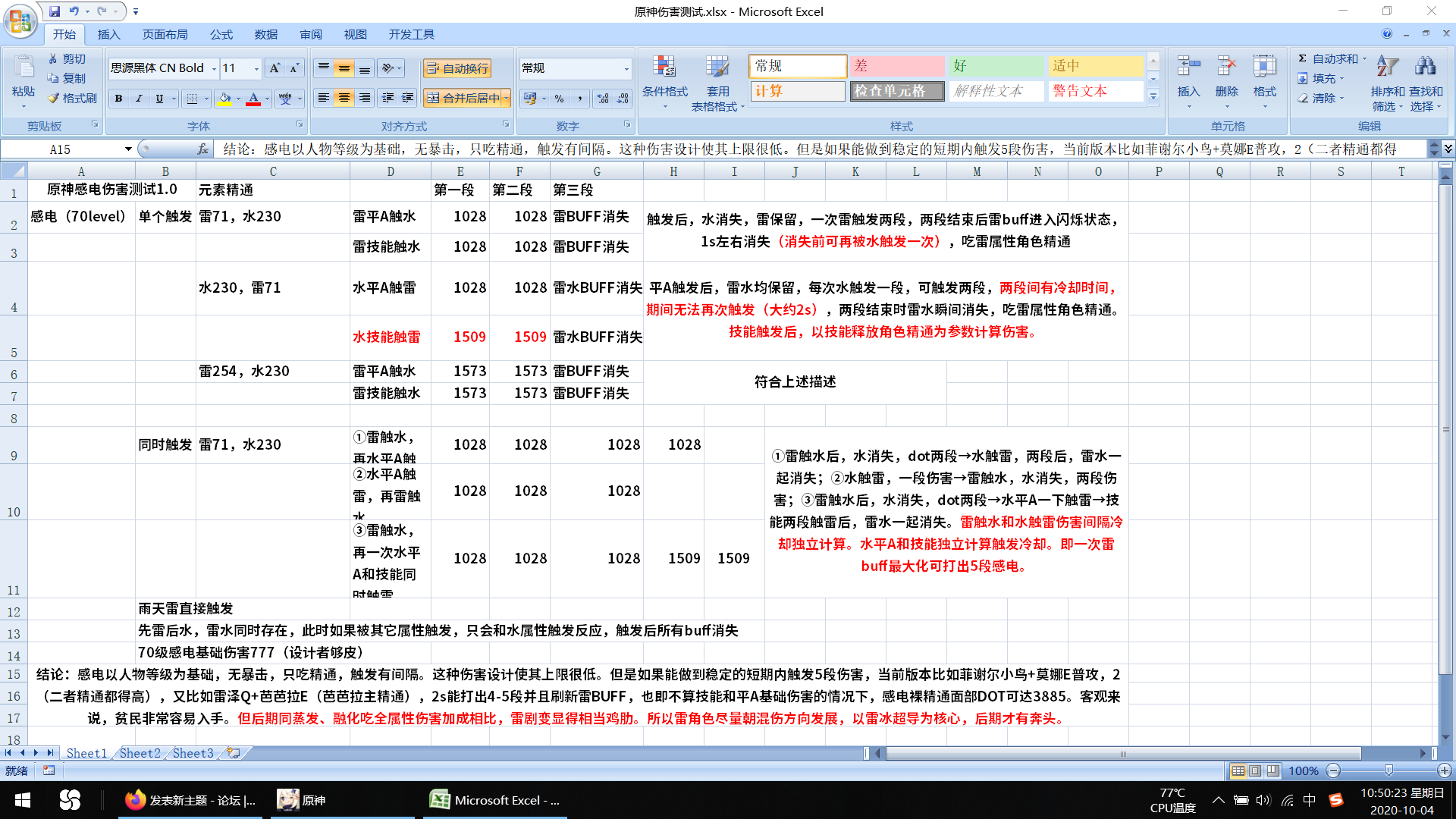
Task: Switch to Sheet2 worksheet tab
Action: (x=140, y=753)
